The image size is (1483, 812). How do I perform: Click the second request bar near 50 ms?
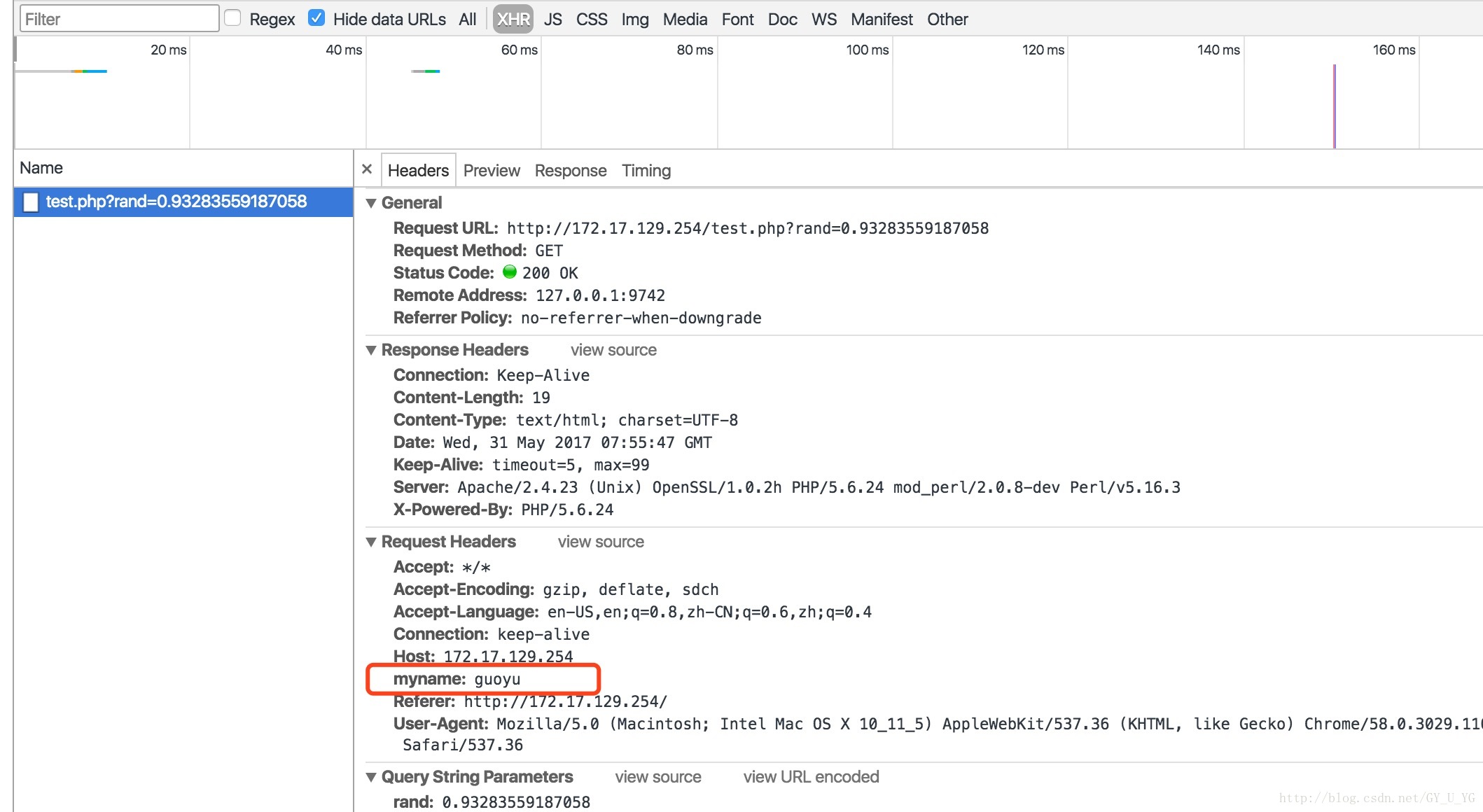426,71
